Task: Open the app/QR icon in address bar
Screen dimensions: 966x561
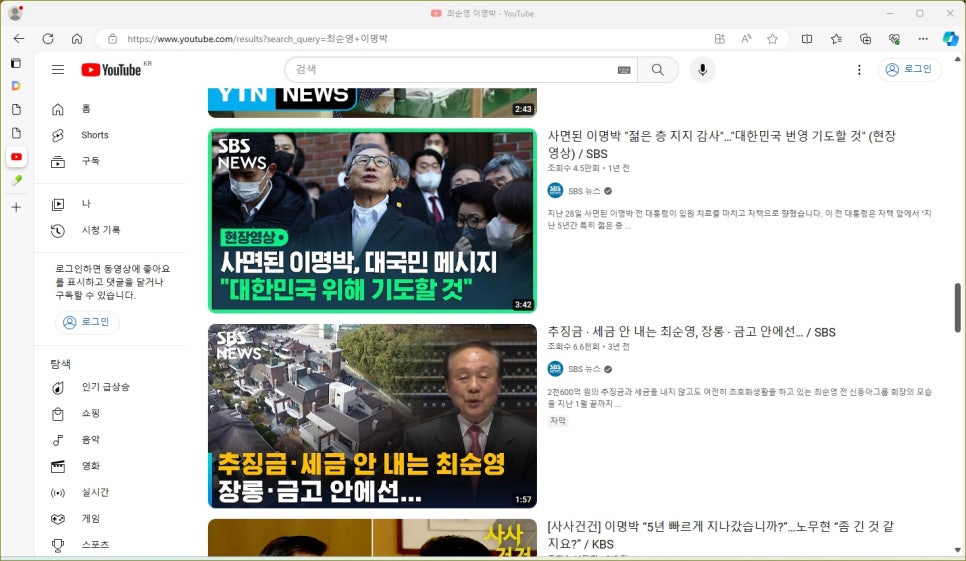Action: coord(720,39)
